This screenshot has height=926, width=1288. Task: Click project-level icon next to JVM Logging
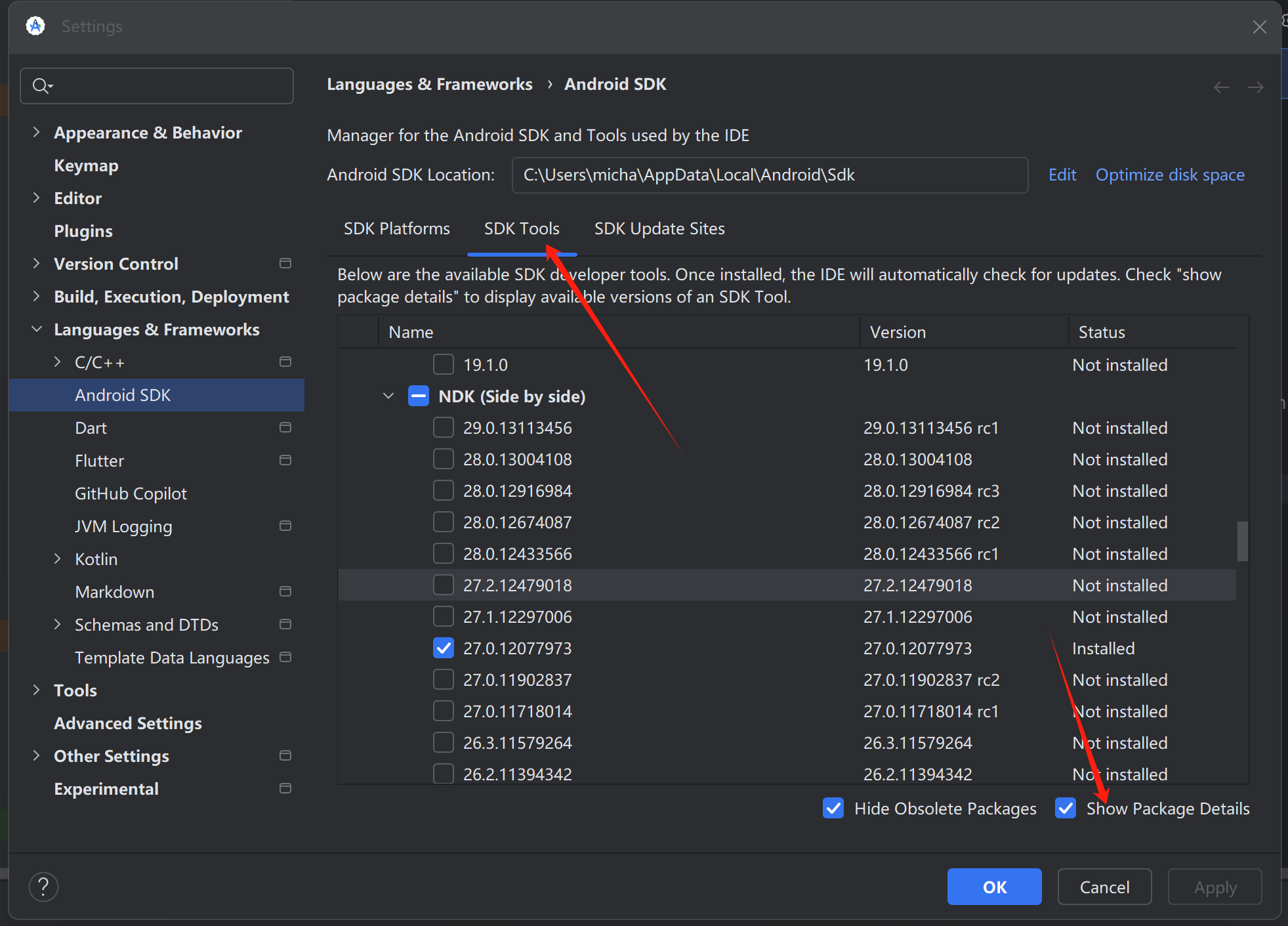(x=285, y=526)
